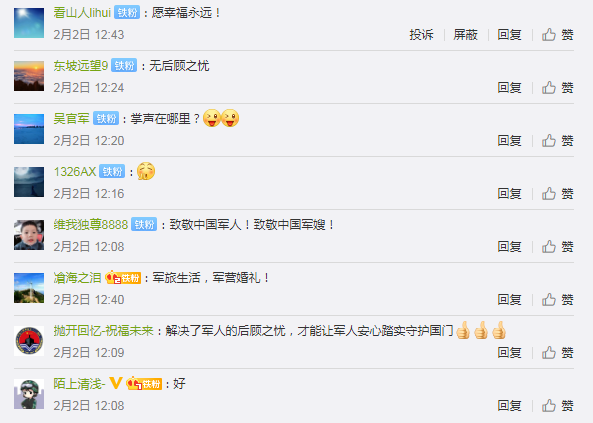Image resolution: width=593 pixels, height=423 pixels.
Task: Give thumbs-up to 维我独尊8888's comment
Action: coord(557,247)
